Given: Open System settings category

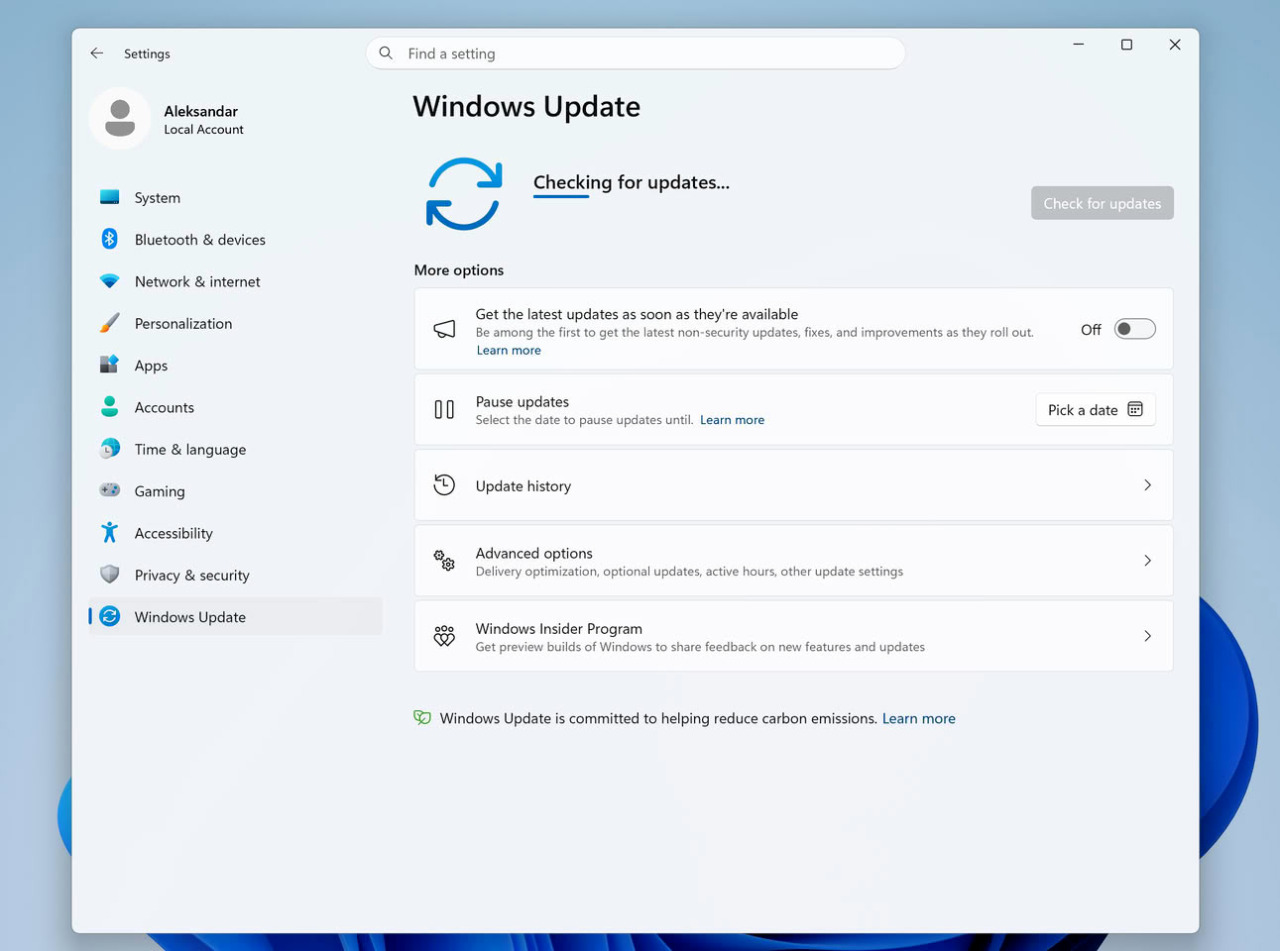Looking at the screenshot, I should click(x=235, y=198).
